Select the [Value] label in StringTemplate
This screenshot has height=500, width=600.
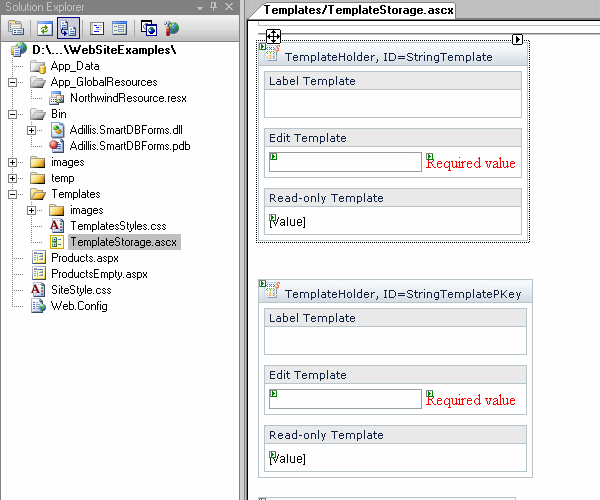click(x=287, y=221)
